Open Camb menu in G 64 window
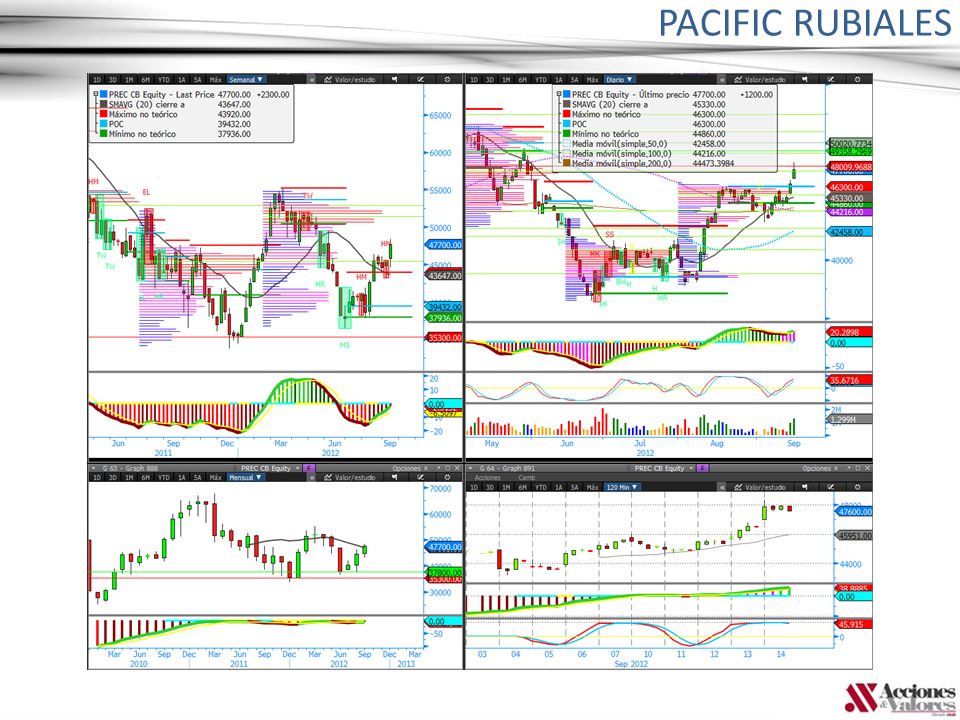The width and height of the screenshot is (960, 720). pos(527,478)
